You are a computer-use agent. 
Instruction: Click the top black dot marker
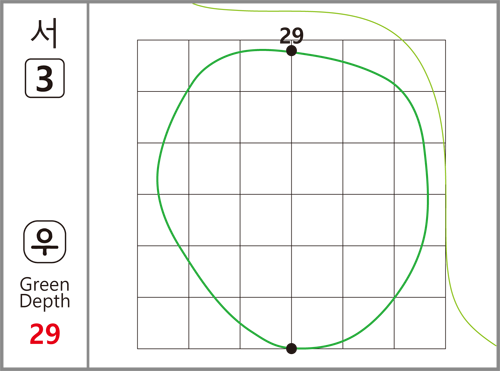[291, 51]
